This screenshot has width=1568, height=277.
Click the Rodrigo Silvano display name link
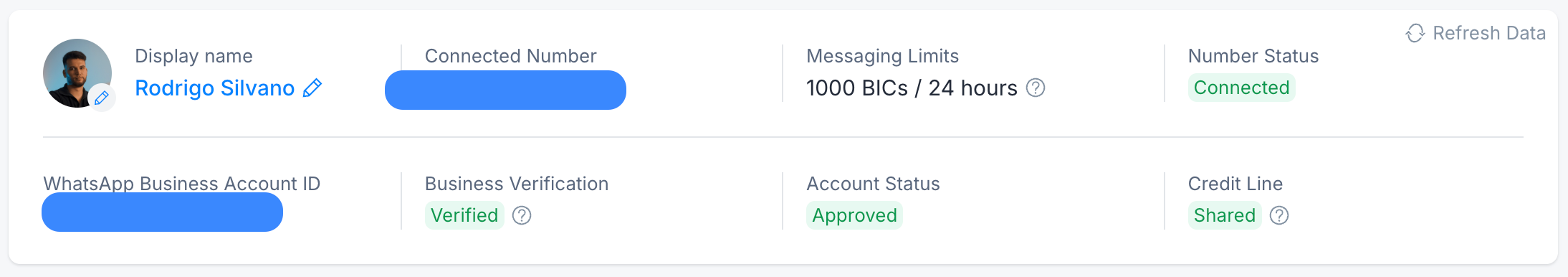click(215, 88)
